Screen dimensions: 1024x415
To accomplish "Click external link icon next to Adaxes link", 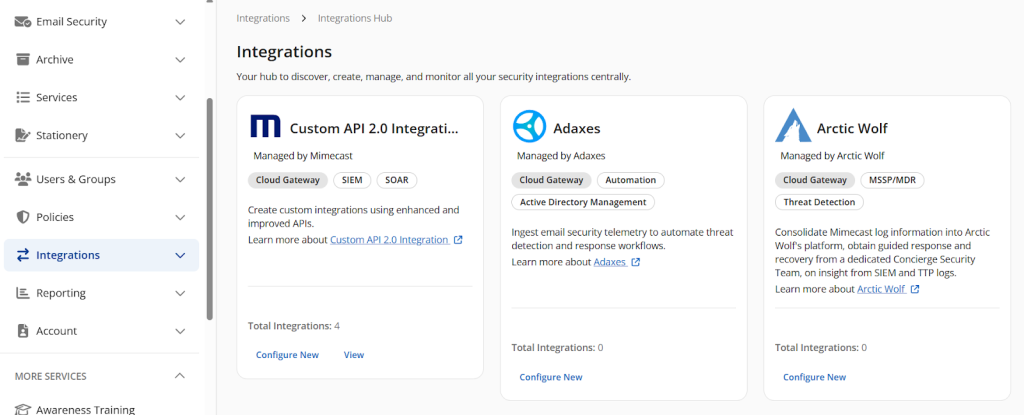I will tap(636, 262).
